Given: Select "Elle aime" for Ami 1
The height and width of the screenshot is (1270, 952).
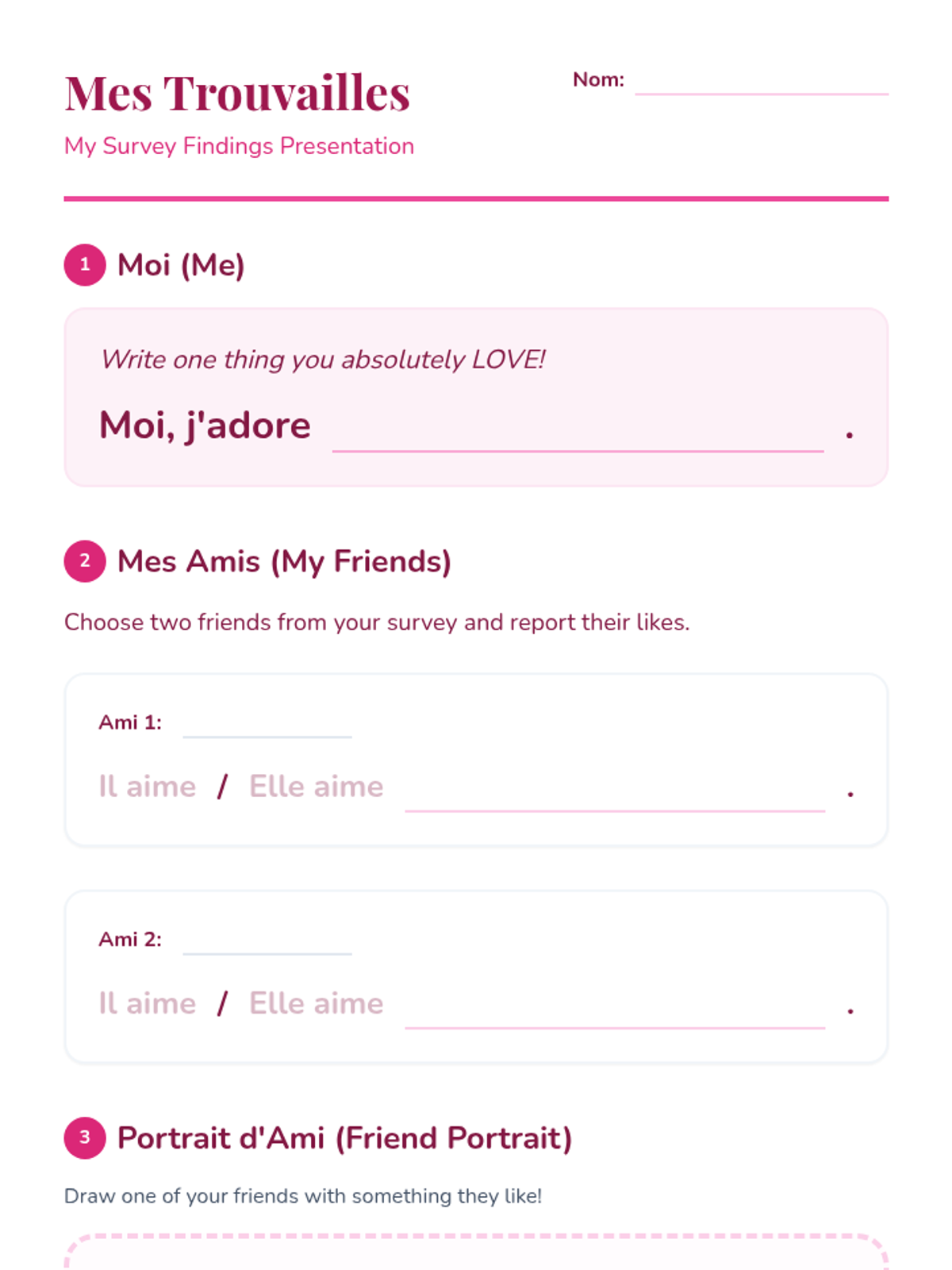Looking at the screenshot, I should pyautogui.click(x=316, y=787).
